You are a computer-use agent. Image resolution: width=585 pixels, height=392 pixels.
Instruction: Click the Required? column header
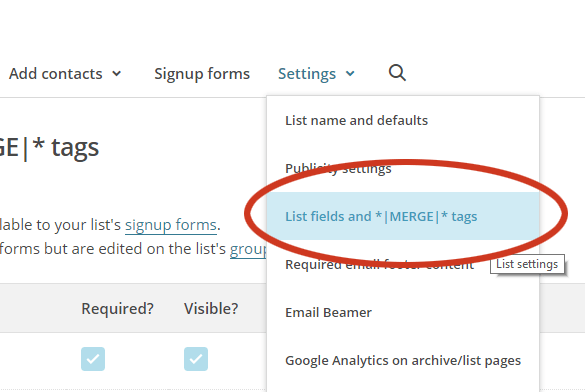[x=118, y=308]
